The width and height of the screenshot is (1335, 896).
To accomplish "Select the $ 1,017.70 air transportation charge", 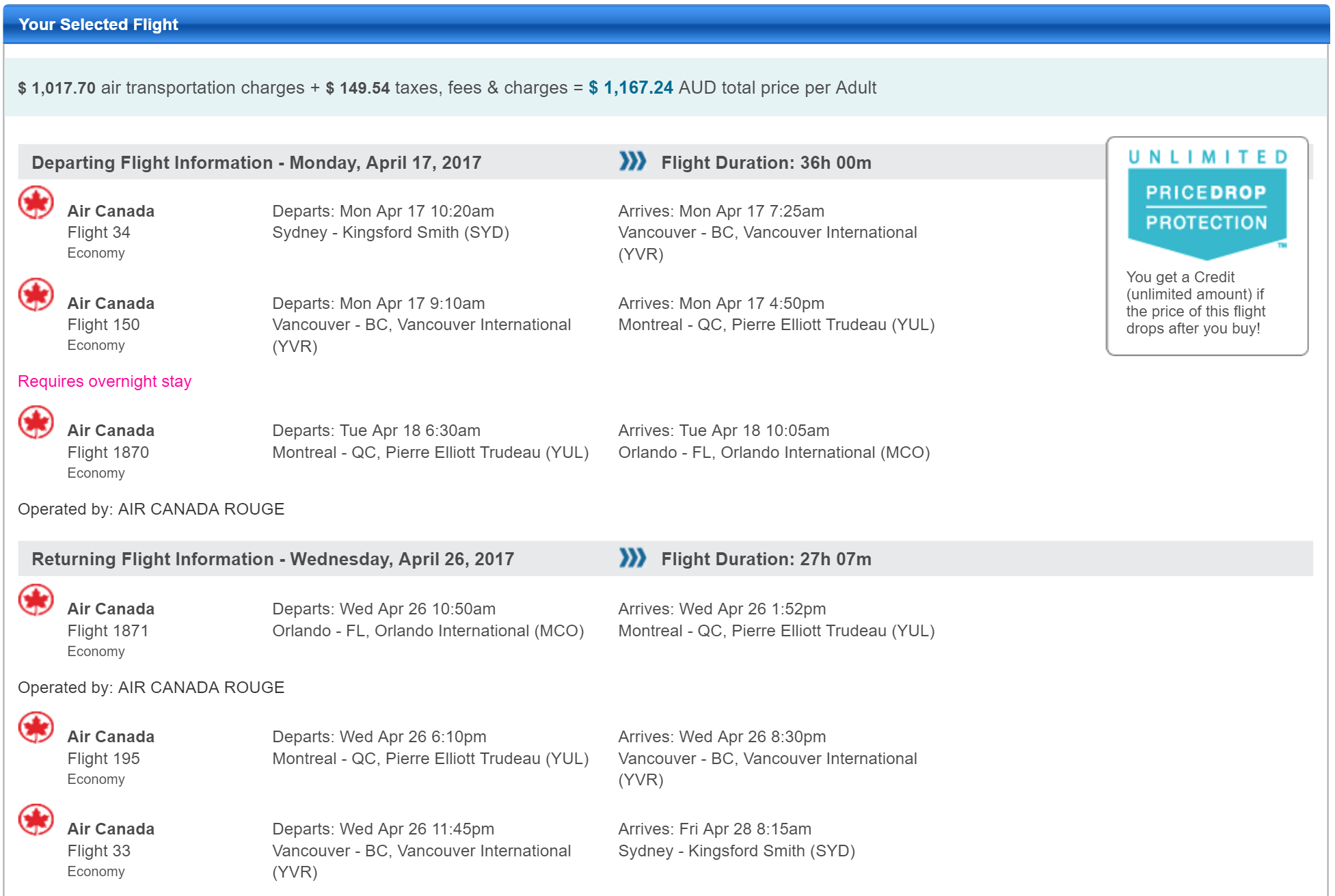I will pyautogui.click(x=57, y=87).
